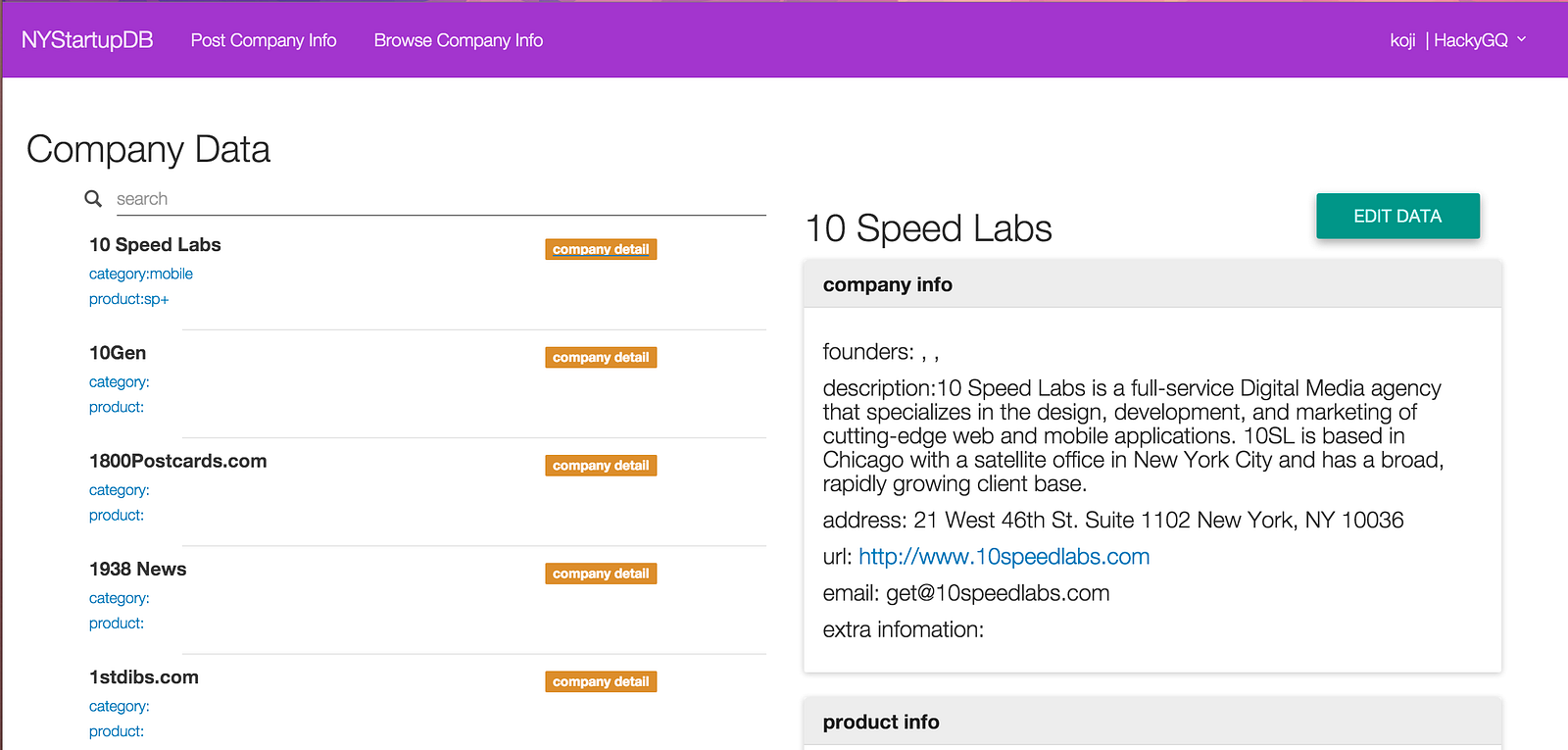
Task: Click the product:sp+ link
Action: point(129,300)
